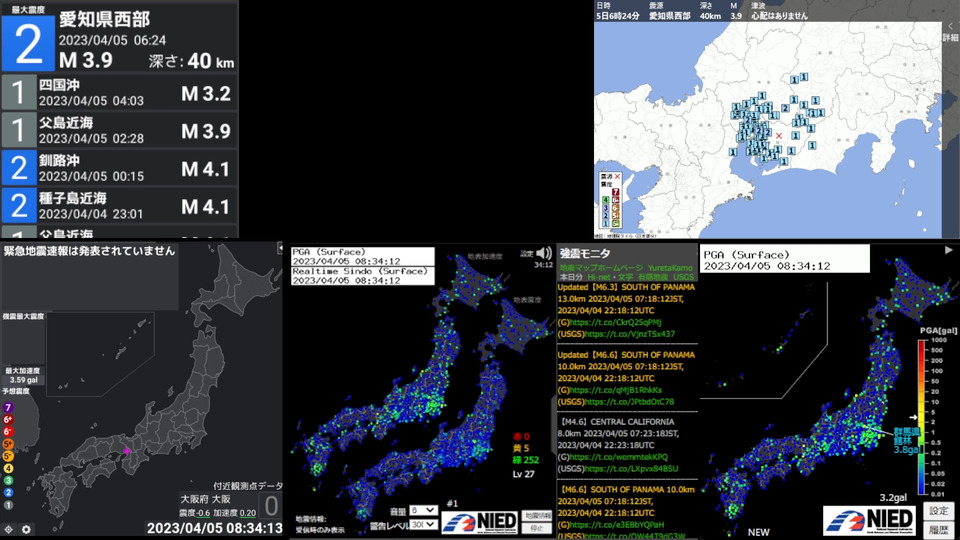Click the location crosshair icon on earthquake map
Viewport: 960px width, 540px height.
pyautogui.click(x=9, y=530)
